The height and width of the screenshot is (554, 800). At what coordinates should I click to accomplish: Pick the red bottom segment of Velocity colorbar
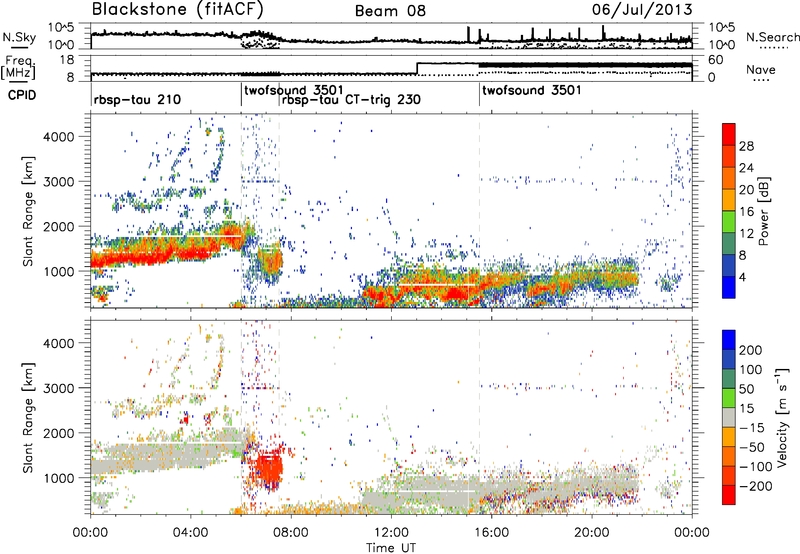(729, 495)
